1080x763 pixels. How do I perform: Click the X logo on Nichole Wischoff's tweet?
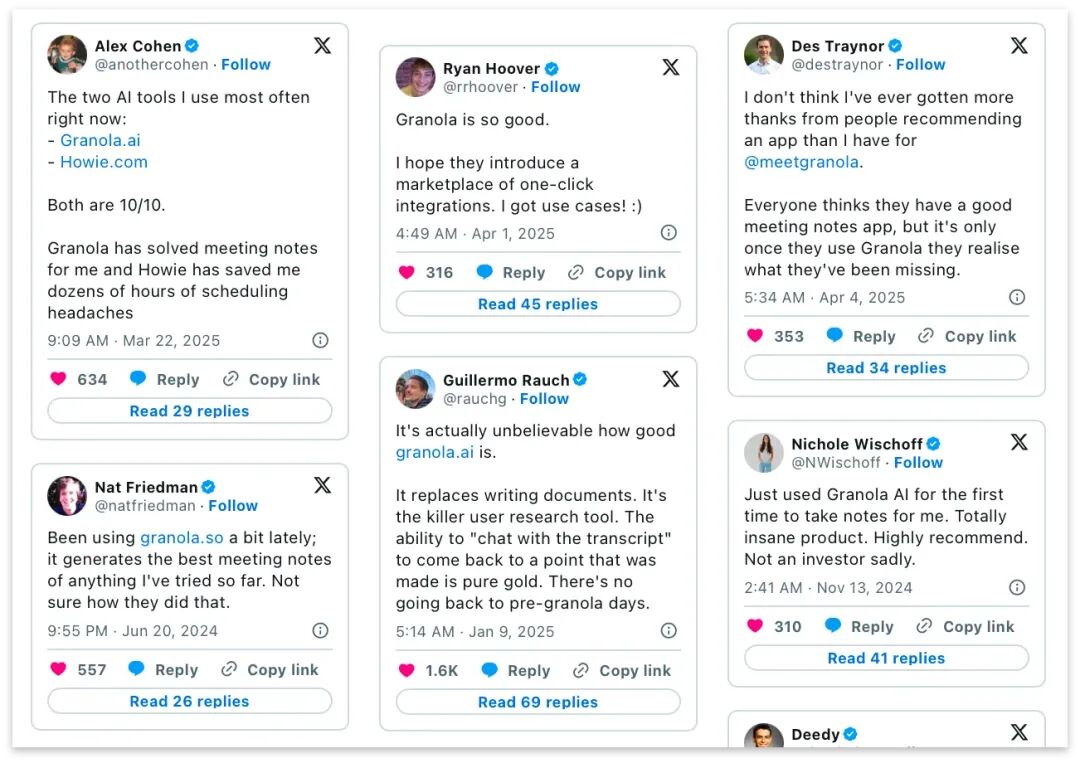[x=1019, y=442]
